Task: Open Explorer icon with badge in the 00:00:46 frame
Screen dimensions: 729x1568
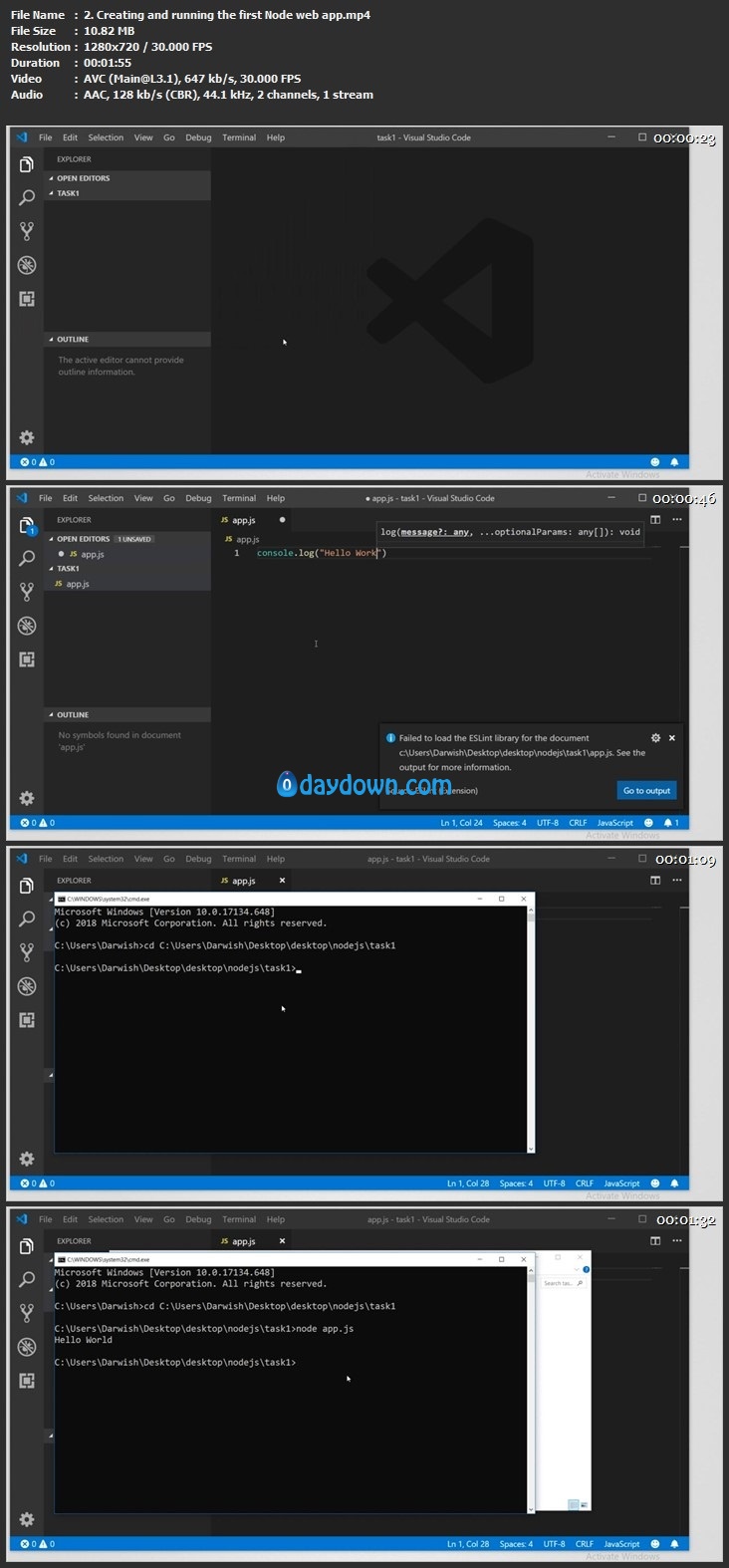Action: click(27, 526)
